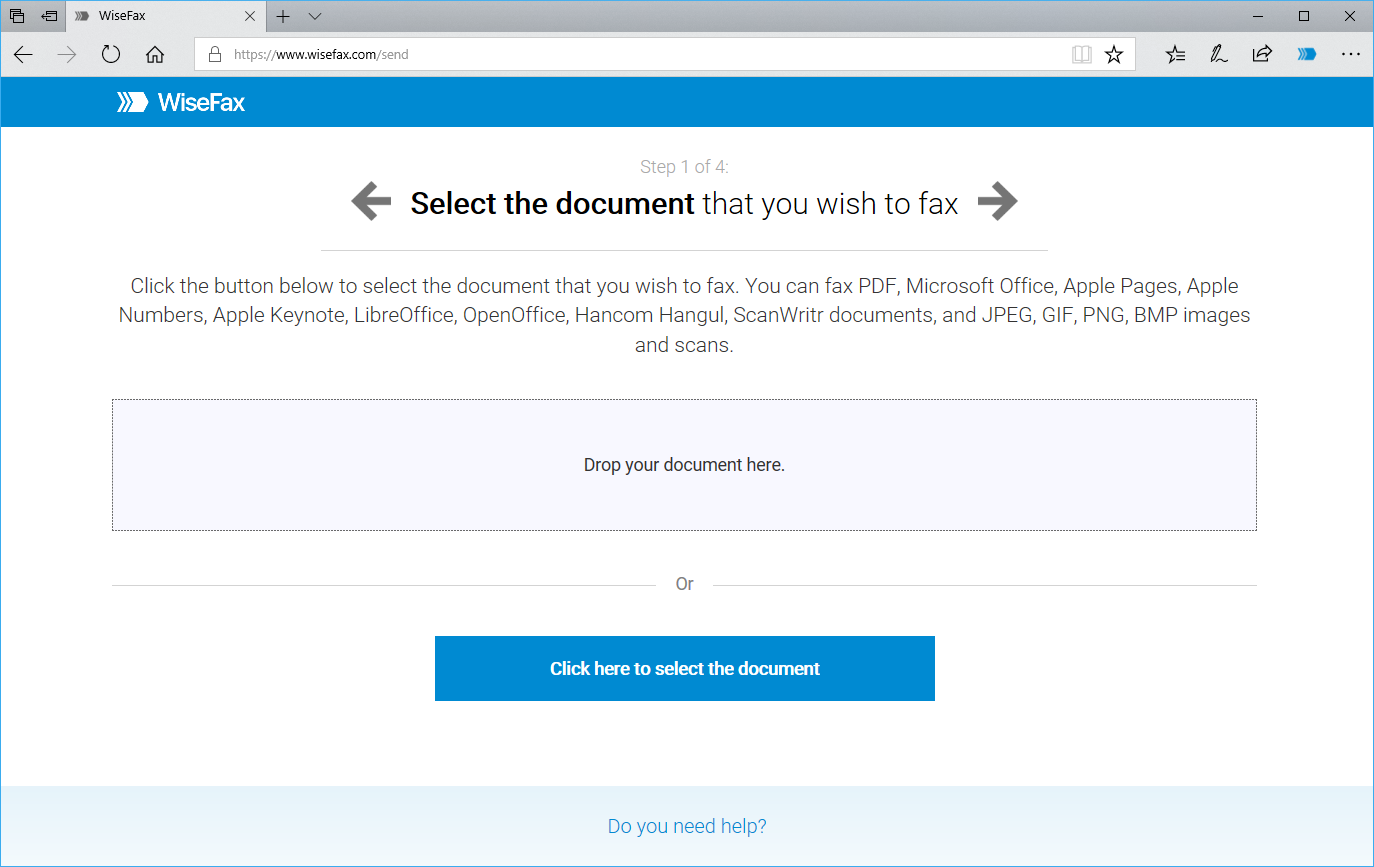Close the WiseFax tab

tap(250, 16)
